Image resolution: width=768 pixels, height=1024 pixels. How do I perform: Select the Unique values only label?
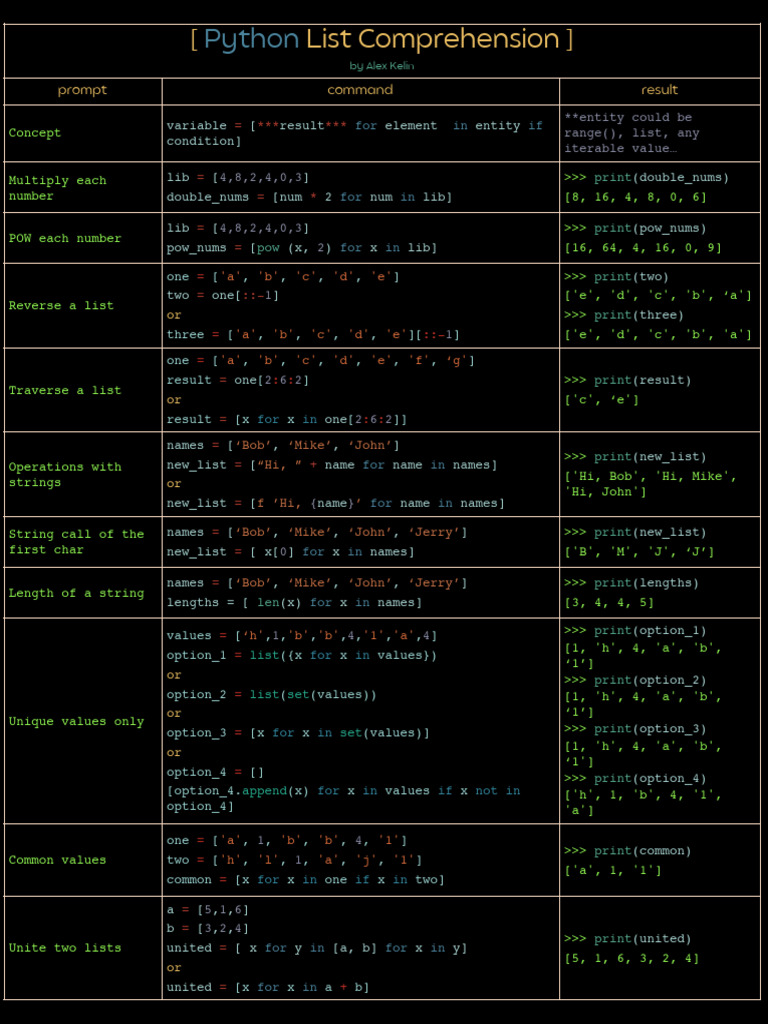pos(76,721)
